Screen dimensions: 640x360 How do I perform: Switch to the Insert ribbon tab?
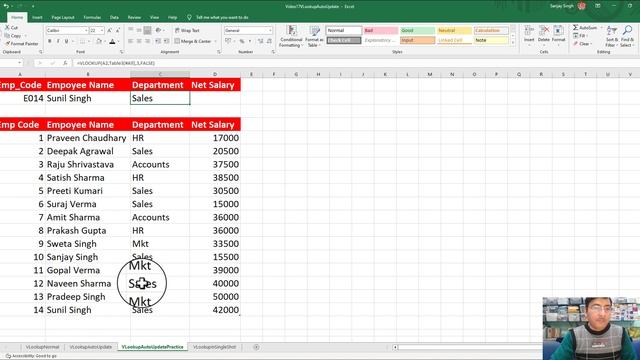pos(37,18)
